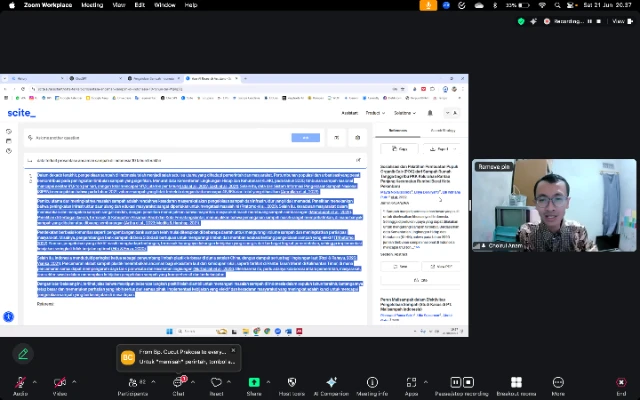Dismiss the chat notification popup
The image size is (640, 400).
[x=233, y=350]
